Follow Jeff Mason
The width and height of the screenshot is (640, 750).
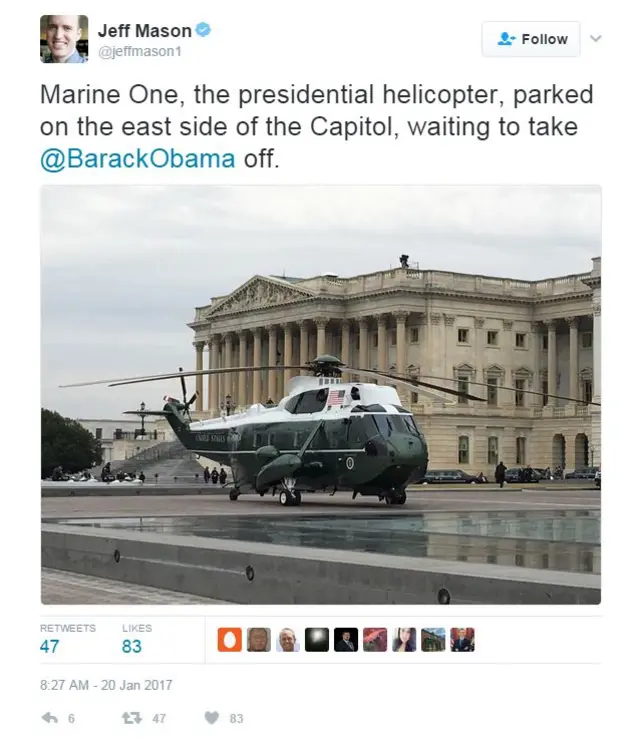click(x=531, y=39)
